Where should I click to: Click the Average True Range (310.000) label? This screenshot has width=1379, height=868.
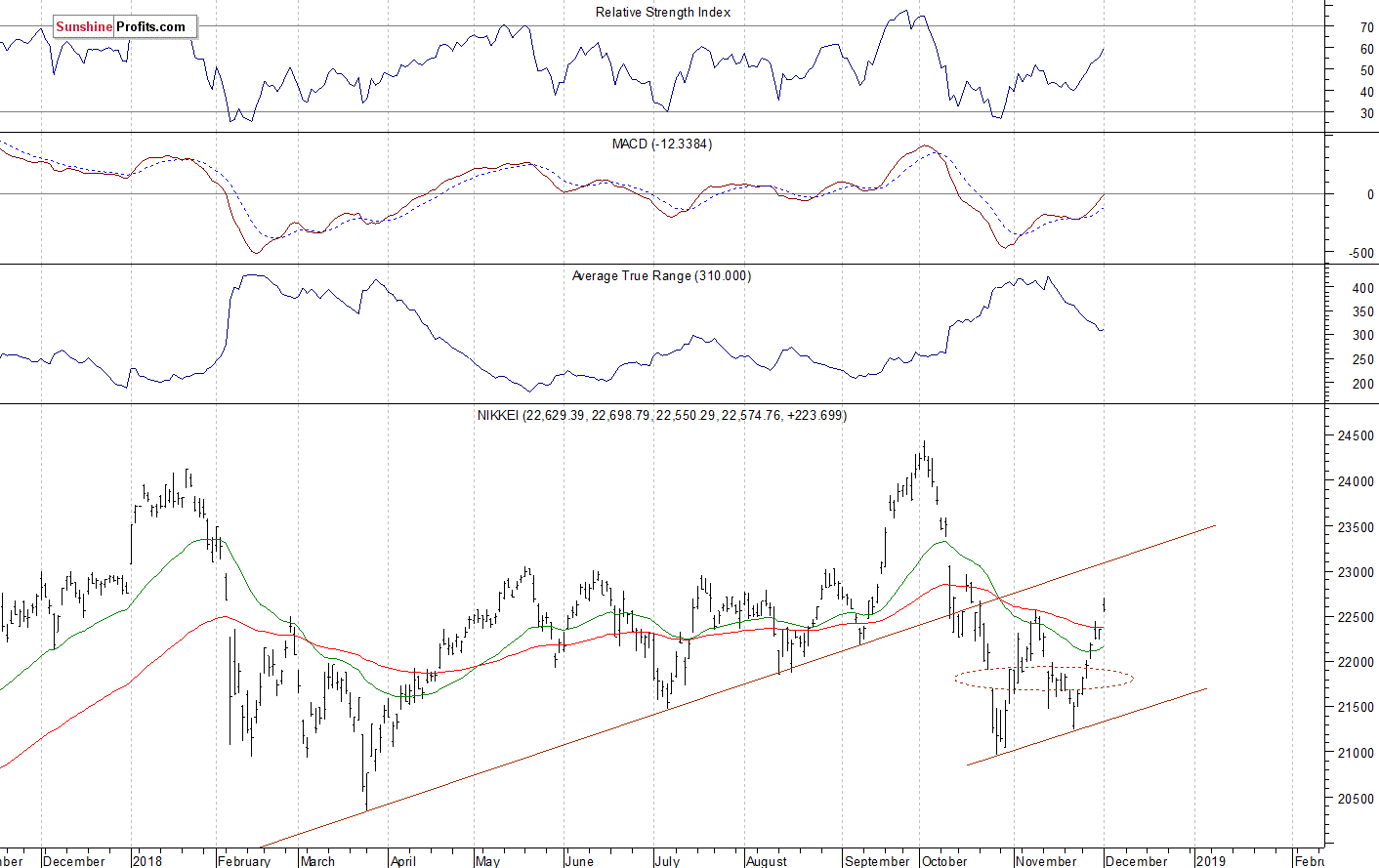click(x=661, y=275)
